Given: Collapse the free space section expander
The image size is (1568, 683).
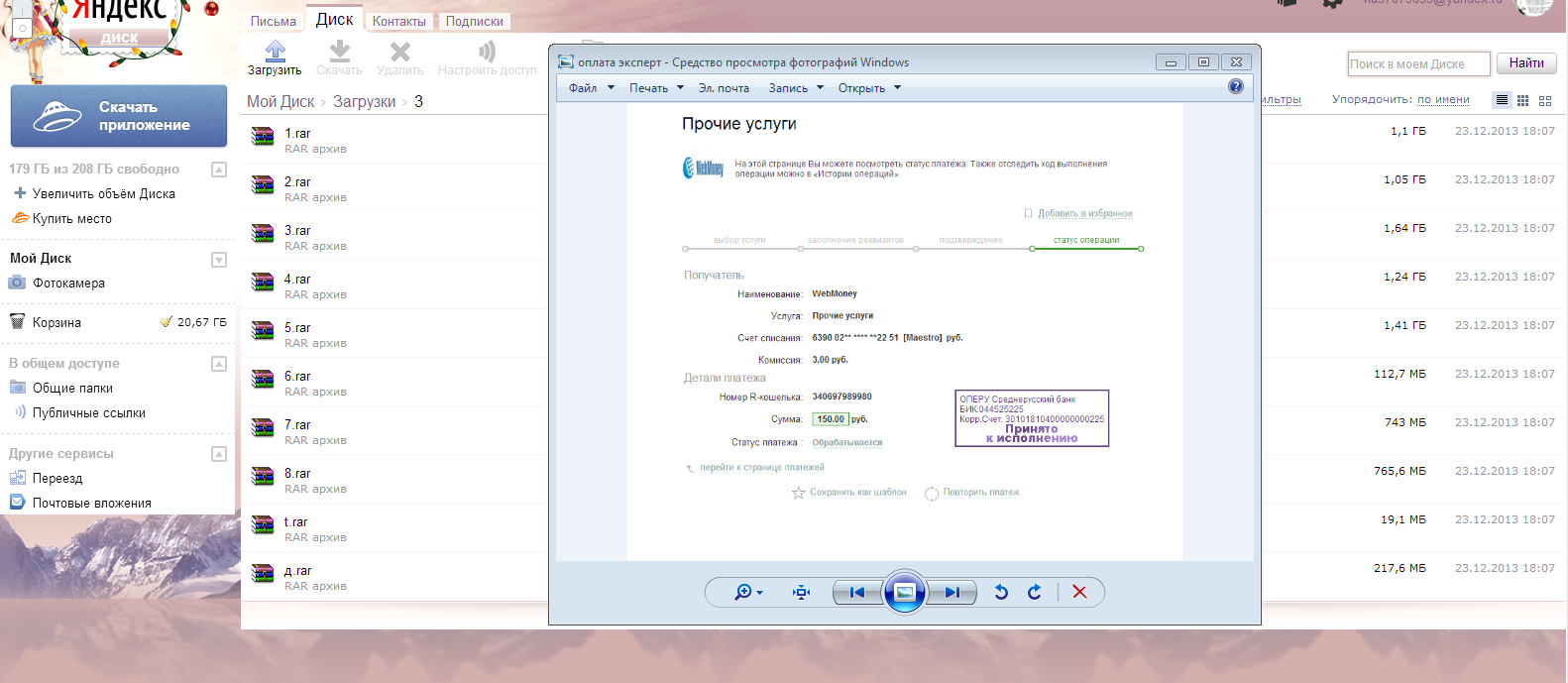Looking at the screenshot, I should [219, 170].
